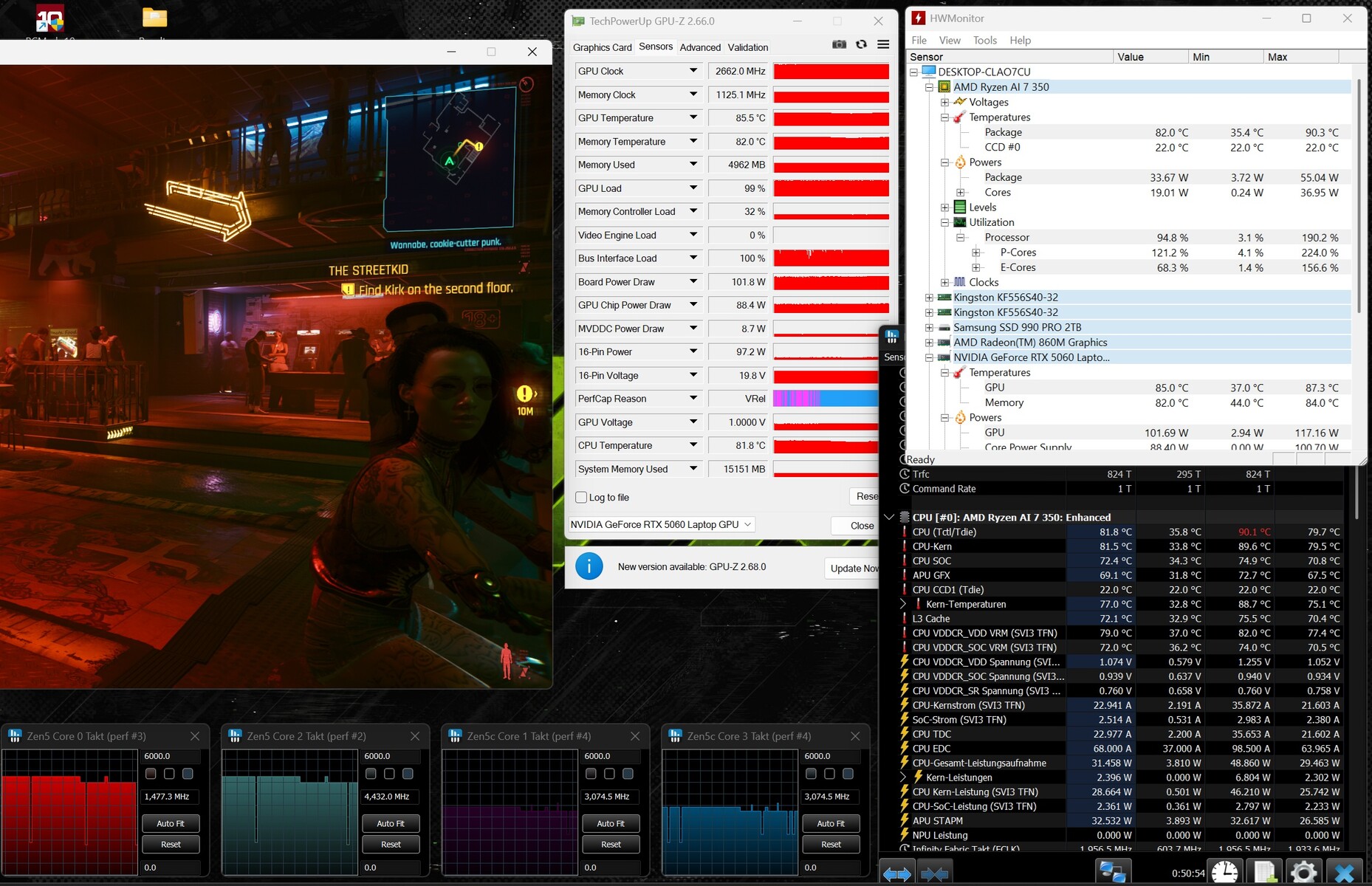Toggle the middle checkbox in Zen5 Core 2 graph
The height and width of the screenshot is (886, 1372).
389,774
